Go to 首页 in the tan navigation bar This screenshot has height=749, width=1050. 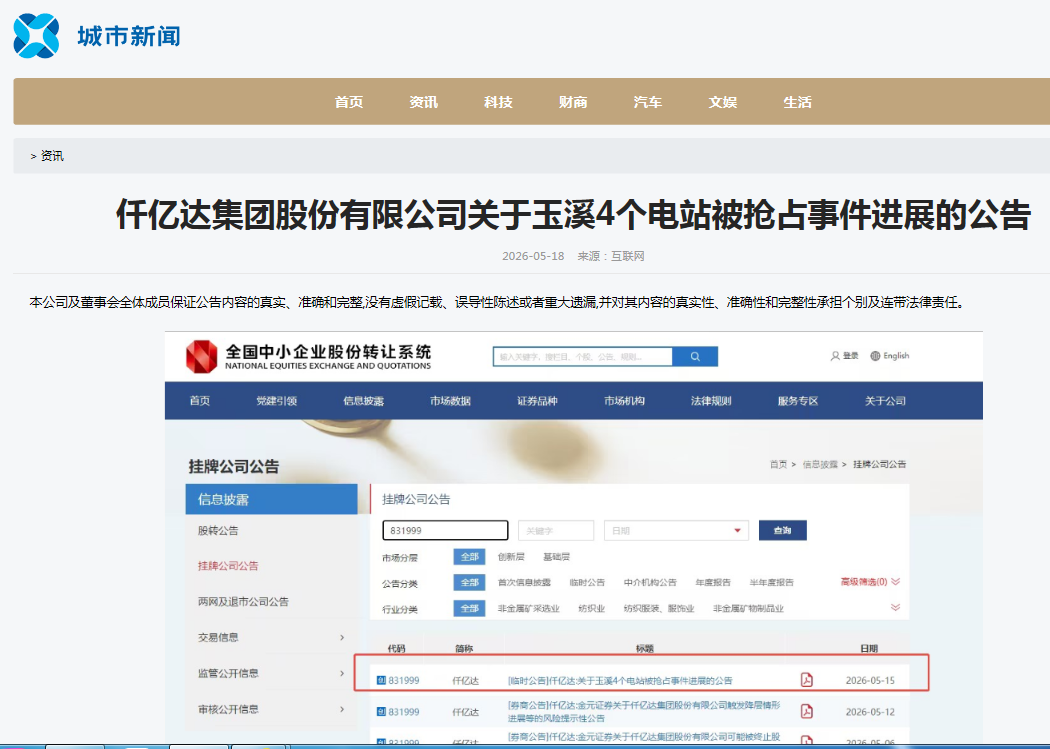[349, 102]
